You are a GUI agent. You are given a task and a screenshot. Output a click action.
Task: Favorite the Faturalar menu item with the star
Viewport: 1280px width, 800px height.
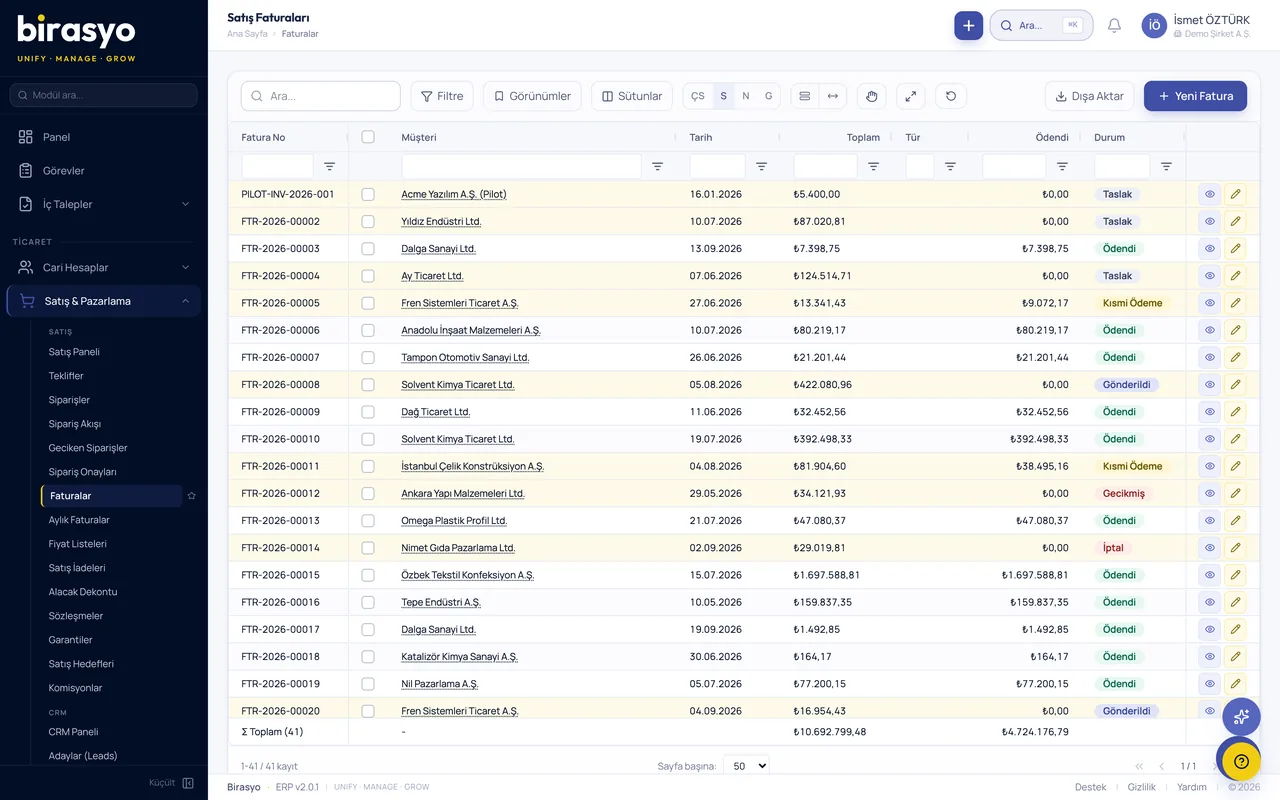pos(191,496)
